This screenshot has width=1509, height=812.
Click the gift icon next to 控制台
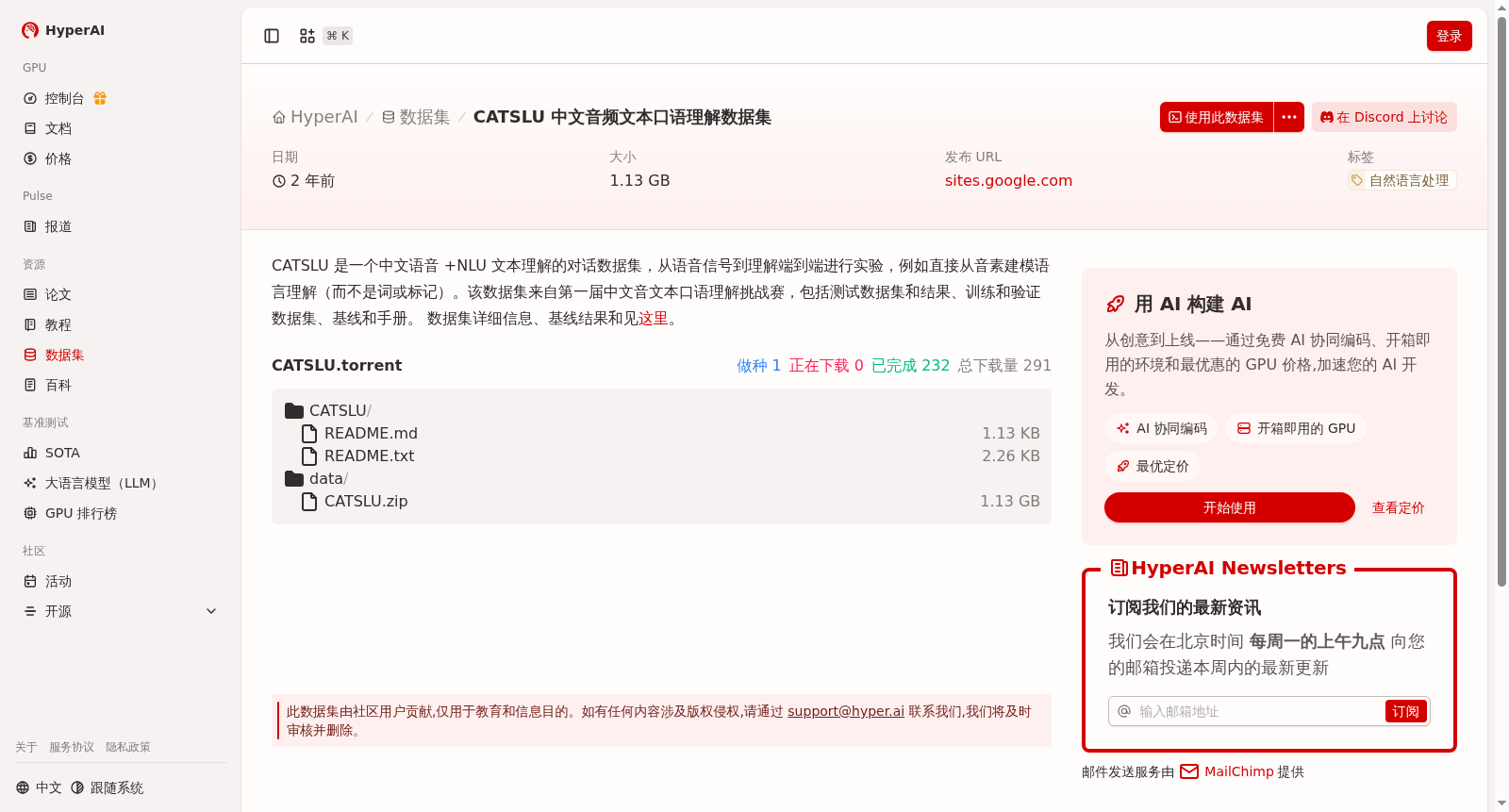[x=100, y=98]
